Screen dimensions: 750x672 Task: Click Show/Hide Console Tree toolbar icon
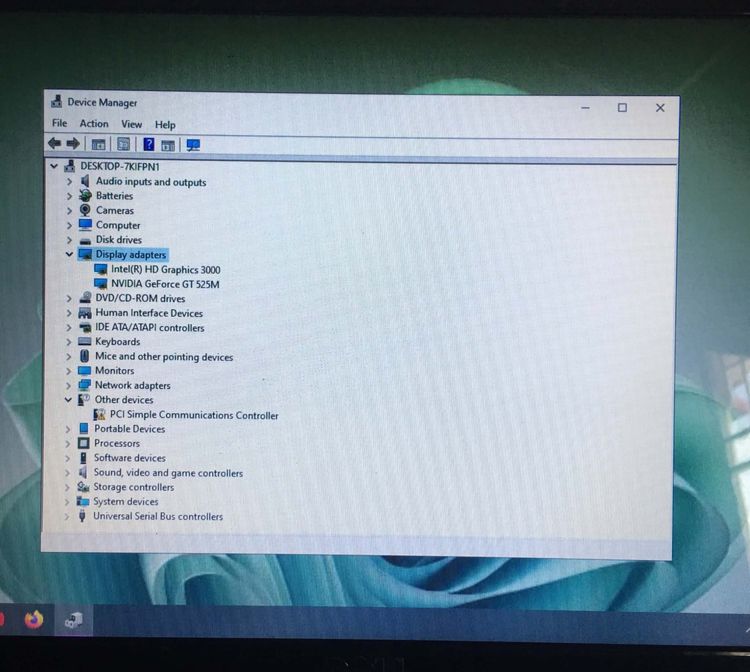(x=98, y=144)
